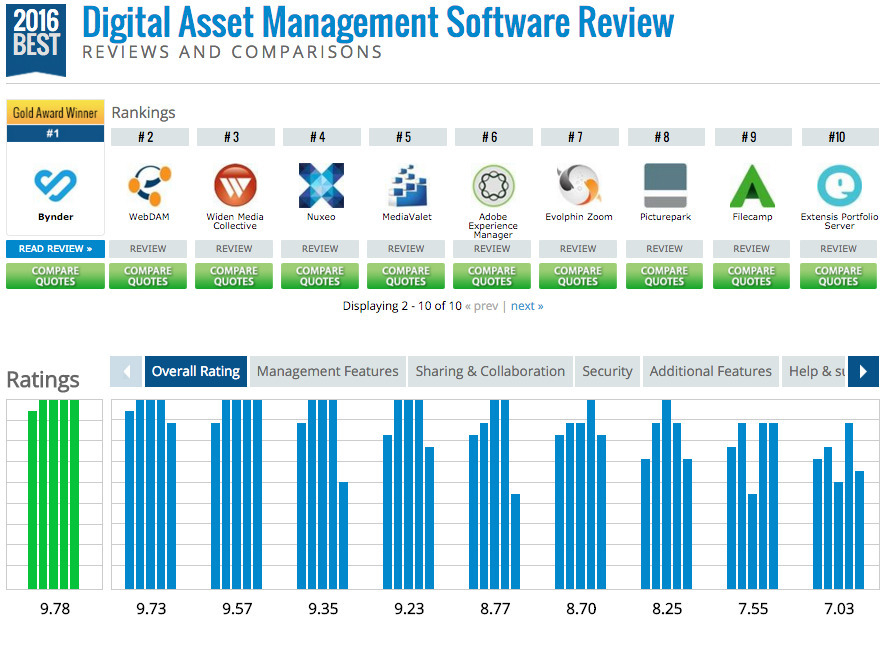The image size is (885, 645).
Task: Click the Adobe Experience Manager logo
Action: tap(493, 185)
